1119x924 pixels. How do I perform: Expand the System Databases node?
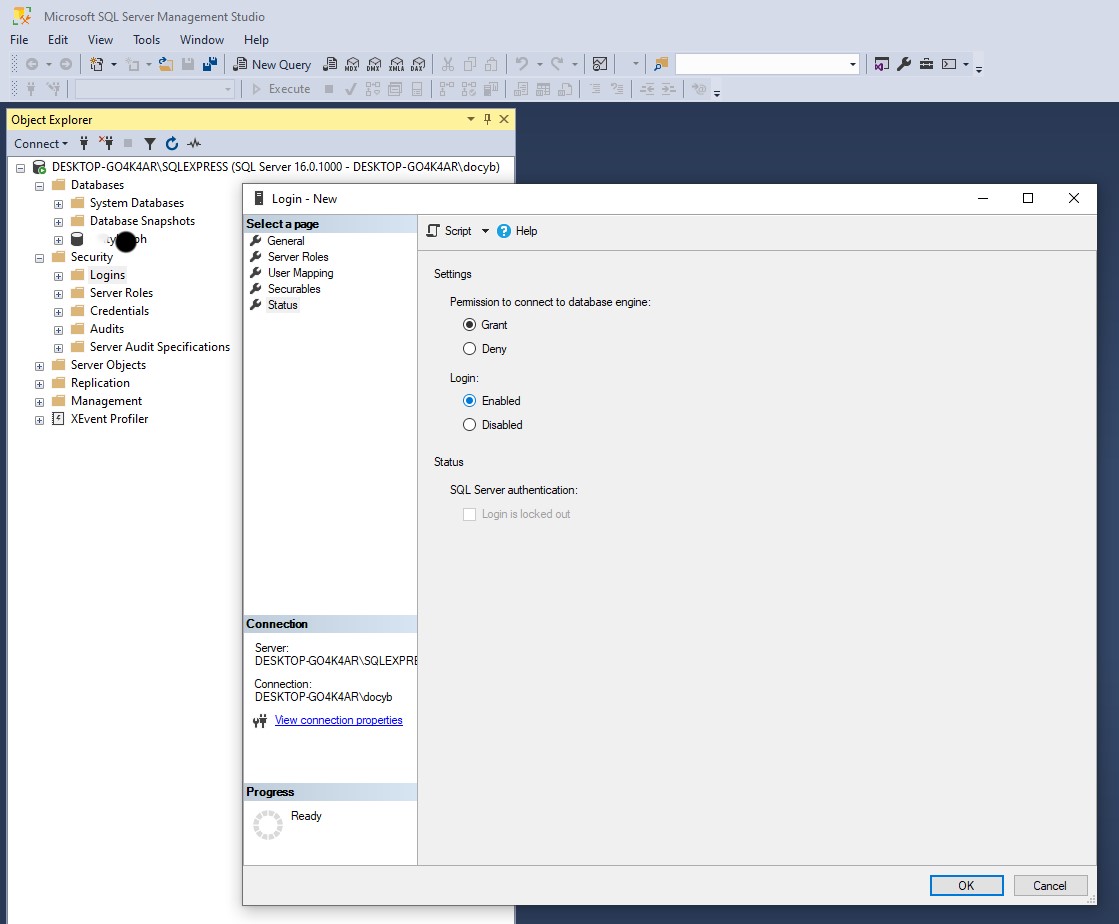pyautogui.click(x=58, y=202)
